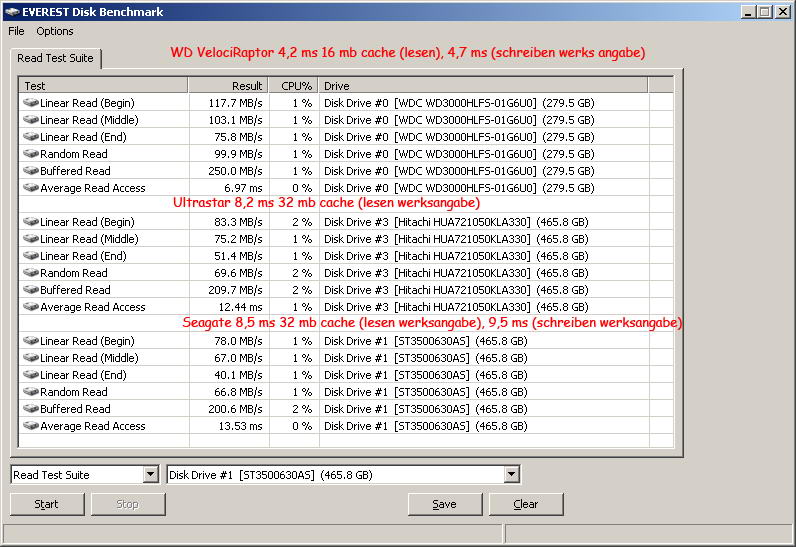The image size is (796, 547).
Task: Click the 67.0 MB/s result value
Action: (238, 358)
